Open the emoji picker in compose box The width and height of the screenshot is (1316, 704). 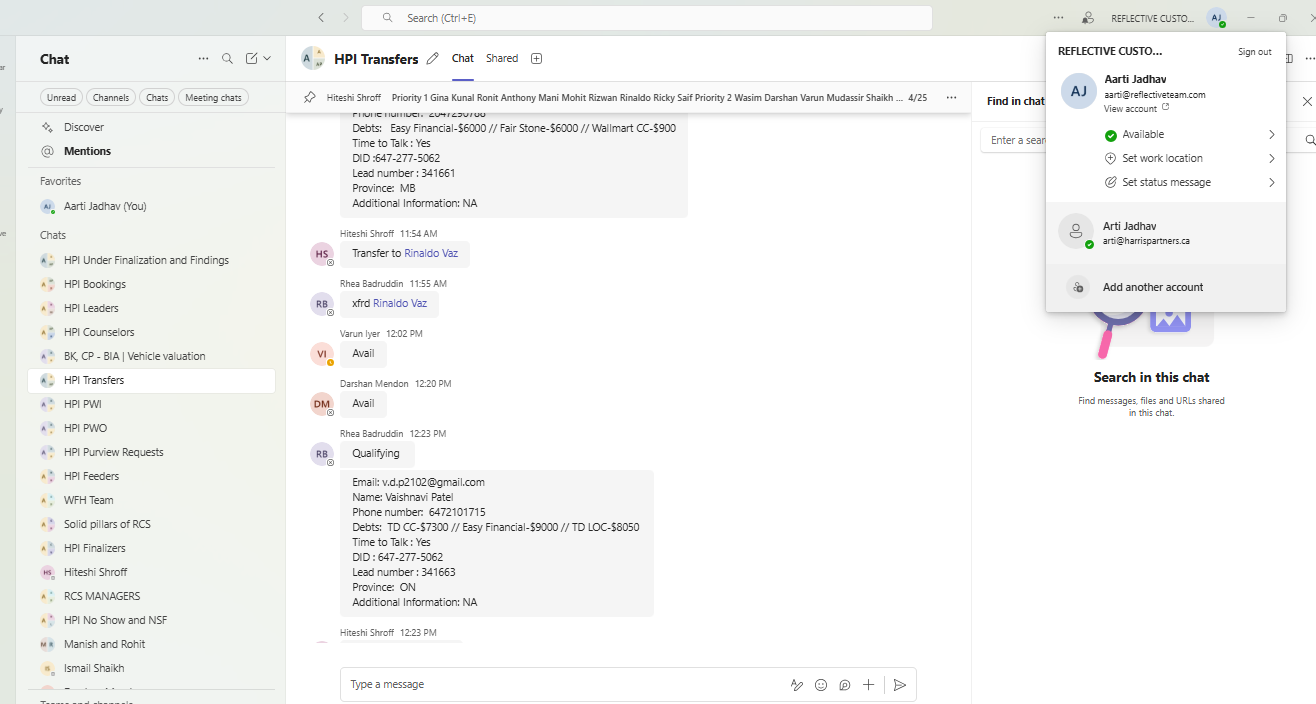tap(821, 685)
